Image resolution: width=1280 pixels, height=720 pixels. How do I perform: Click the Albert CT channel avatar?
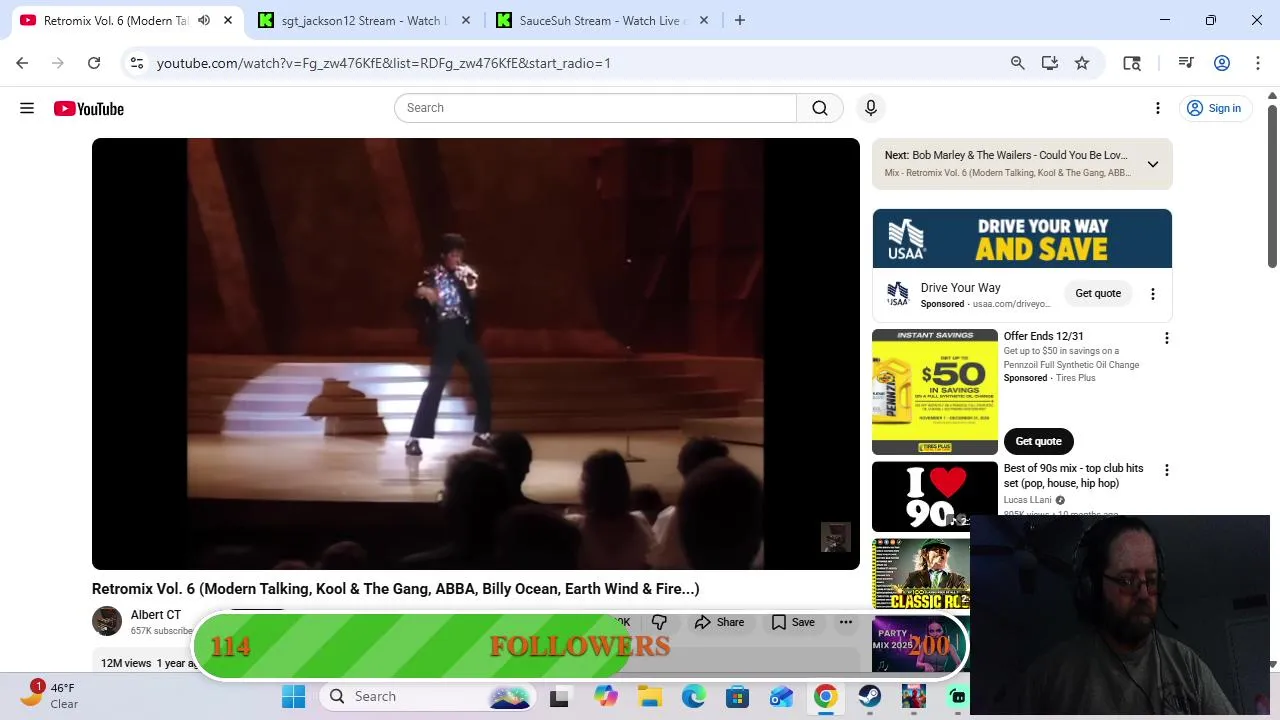point(107,621)
